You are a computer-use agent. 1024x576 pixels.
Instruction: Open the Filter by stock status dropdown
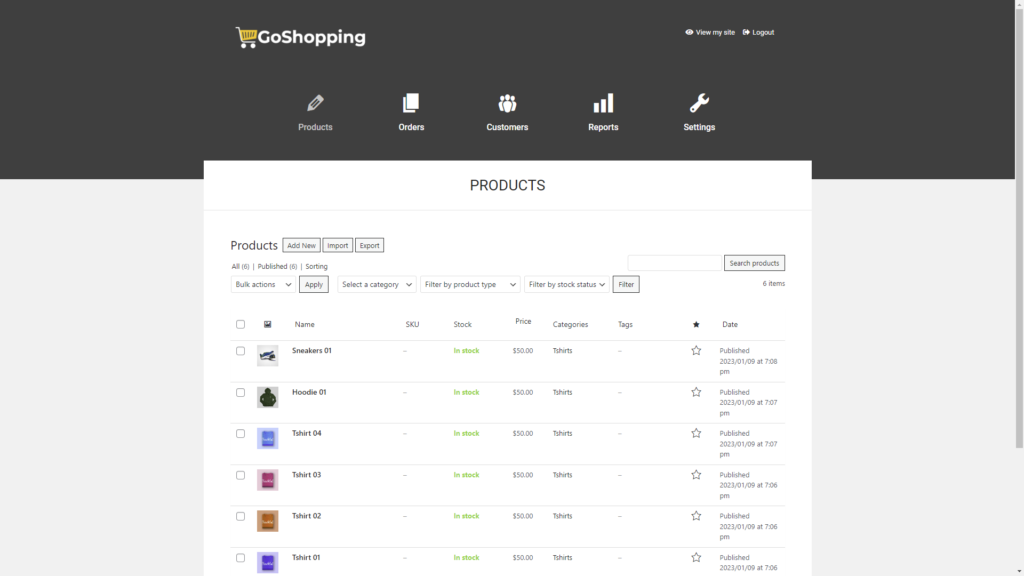pos(566,284)
